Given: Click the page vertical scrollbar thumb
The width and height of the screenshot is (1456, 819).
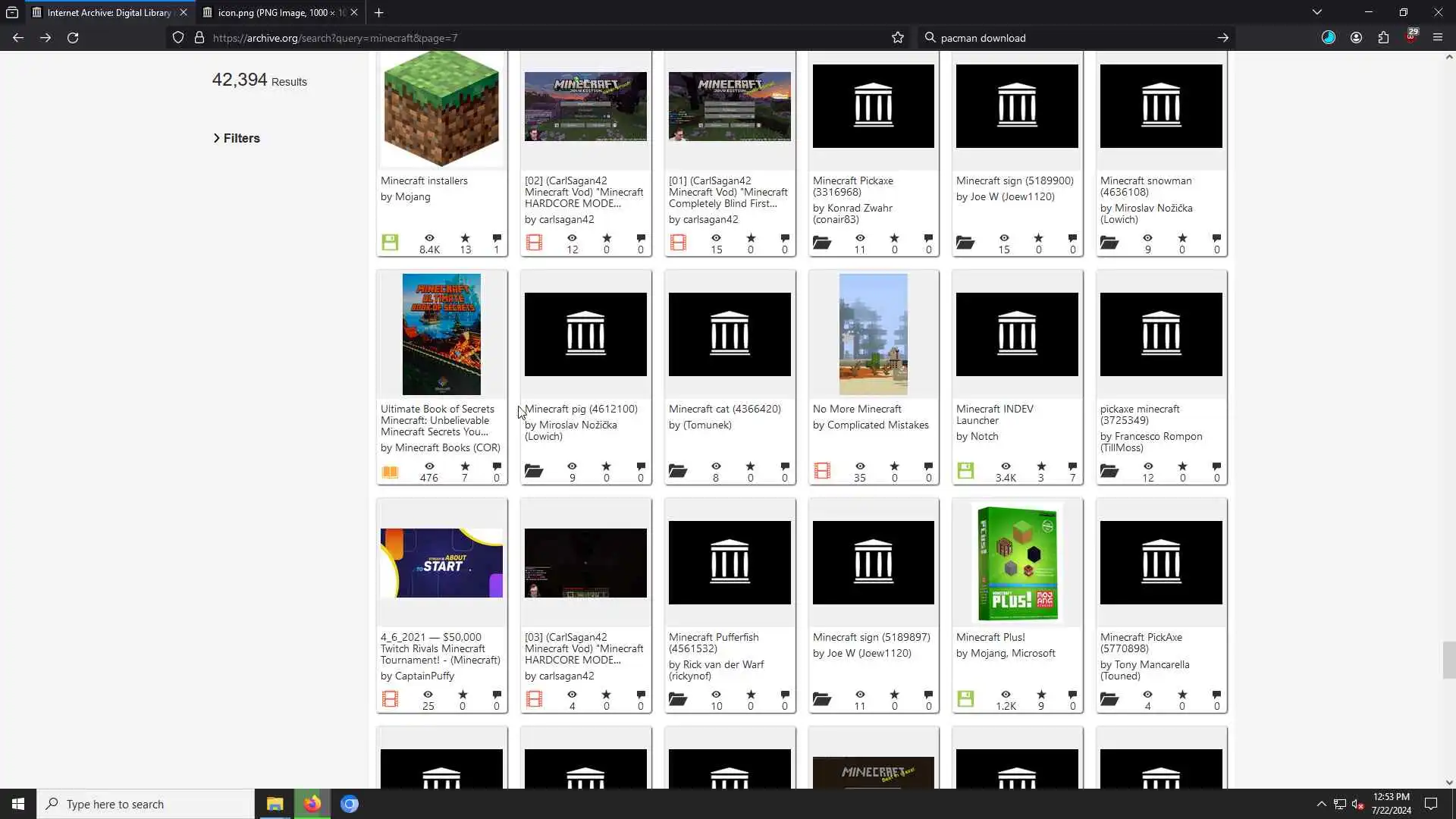Looking at the screenshot, I should tap(1448, 660).
